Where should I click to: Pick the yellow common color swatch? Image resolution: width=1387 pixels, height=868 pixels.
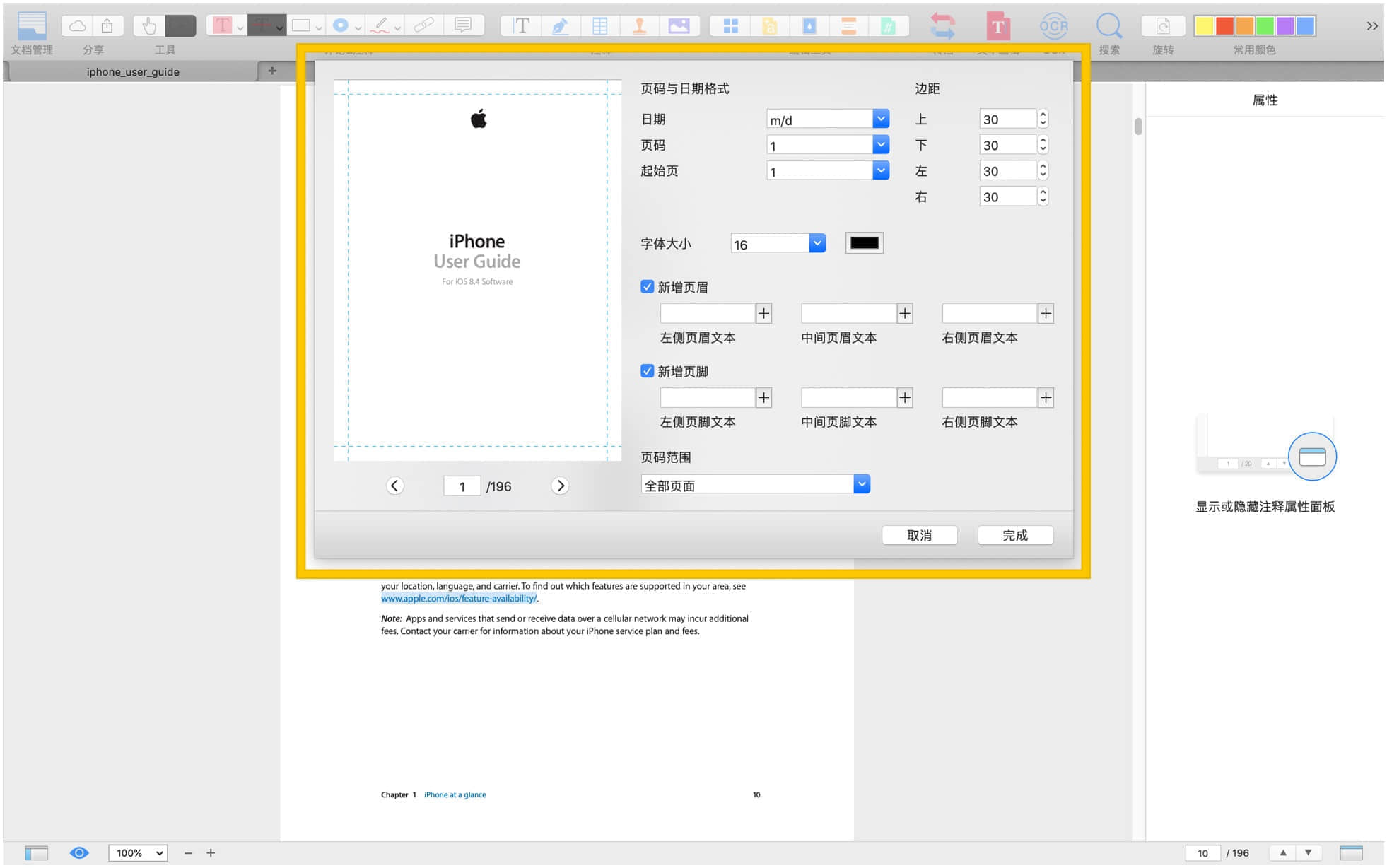[x=1205, y=25]
